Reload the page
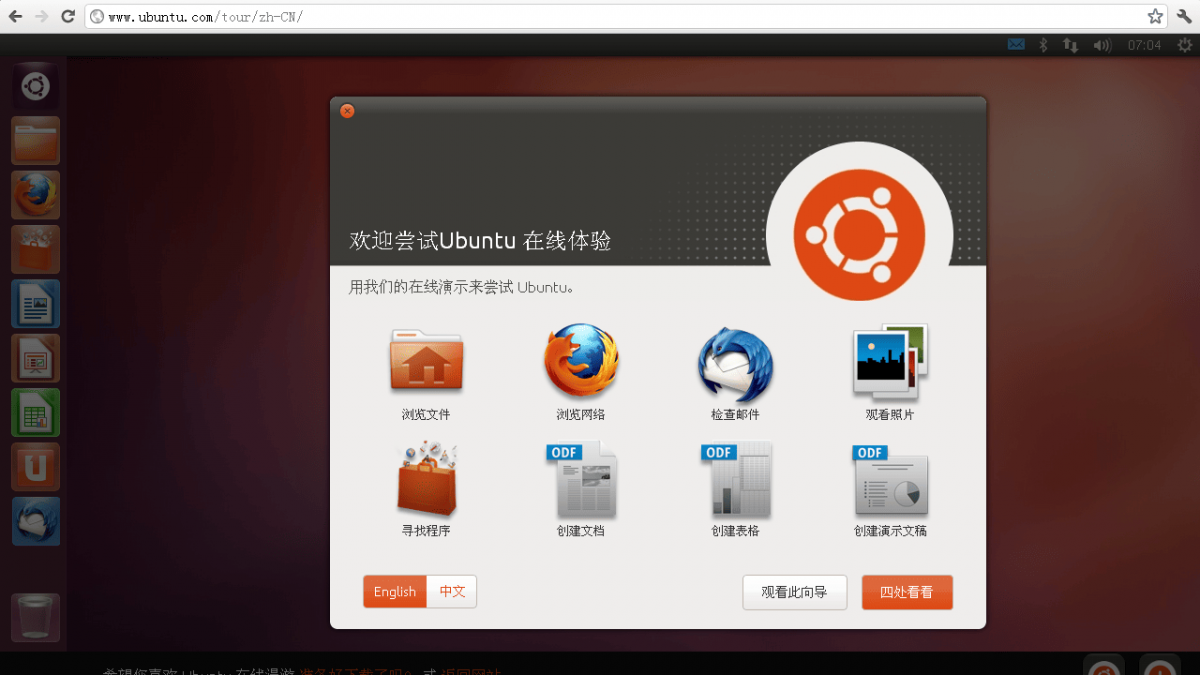Viewport: 1200px width, 675px height. pyautogui.click(x=68, y=16)
